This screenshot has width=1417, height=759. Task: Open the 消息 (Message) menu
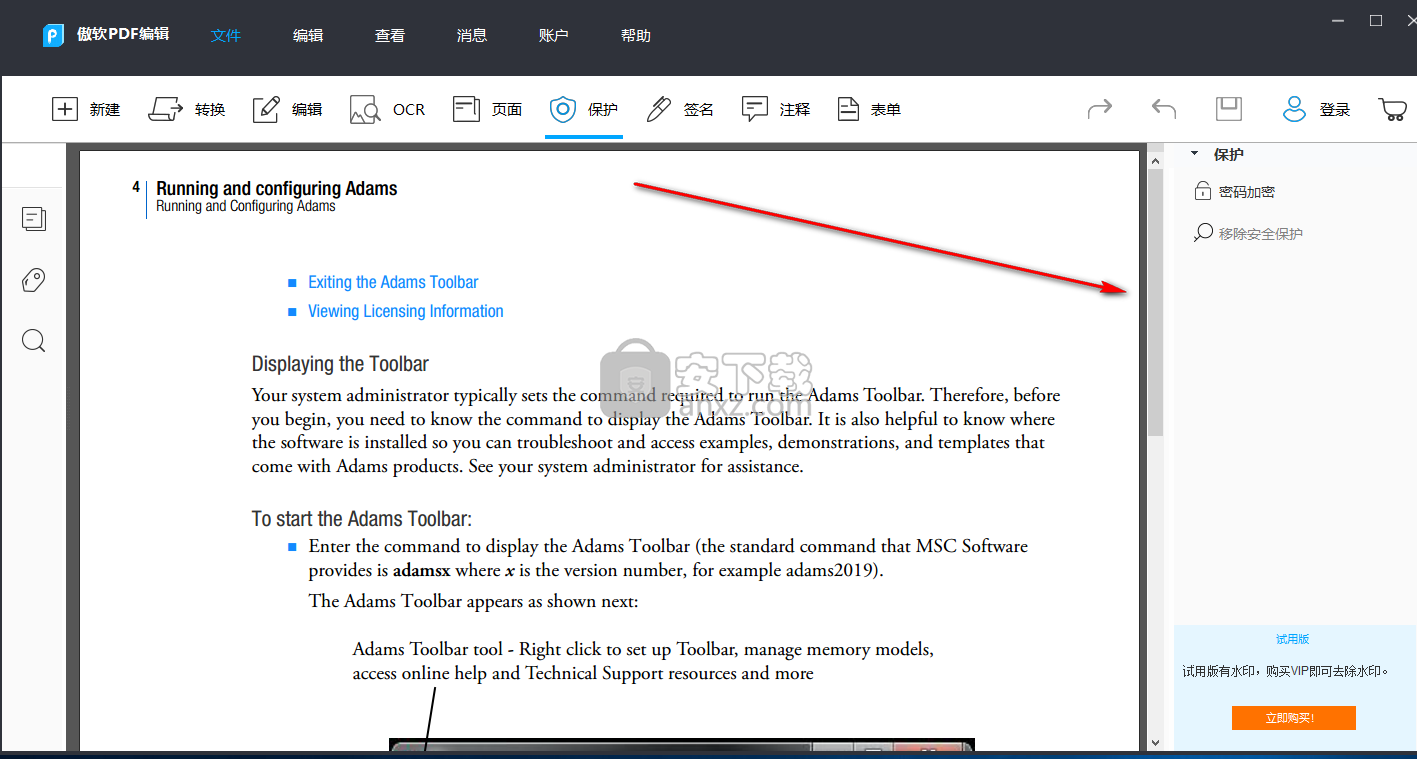point(472,35)
